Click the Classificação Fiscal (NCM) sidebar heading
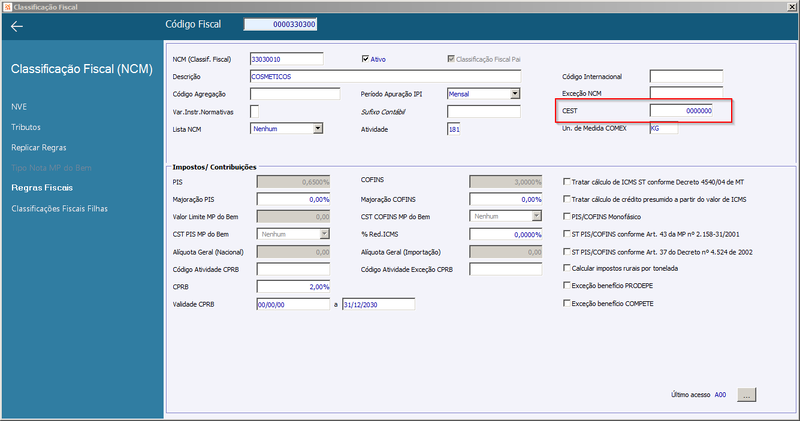 [82, 69]
